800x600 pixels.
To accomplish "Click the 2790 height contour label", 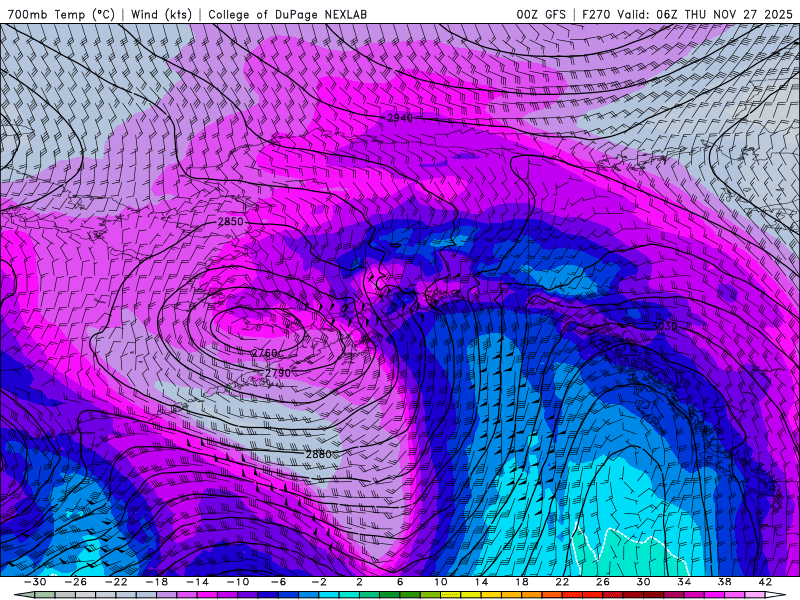I will pyautogui.click(x=278, y=373).
